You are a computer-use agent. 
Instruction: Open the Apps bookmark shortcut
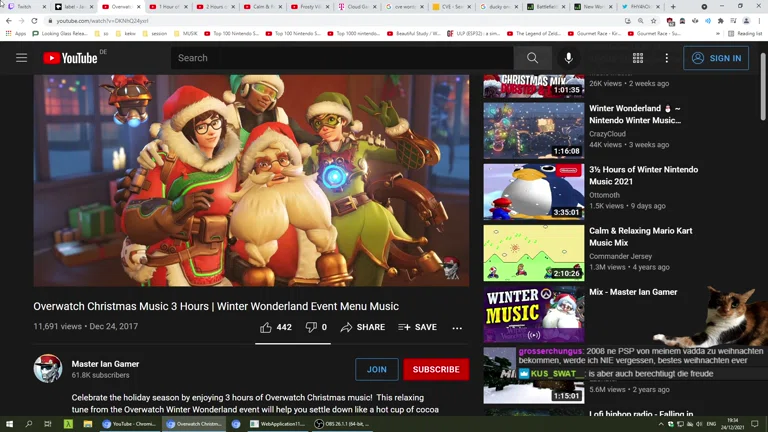tap(16, 33)
